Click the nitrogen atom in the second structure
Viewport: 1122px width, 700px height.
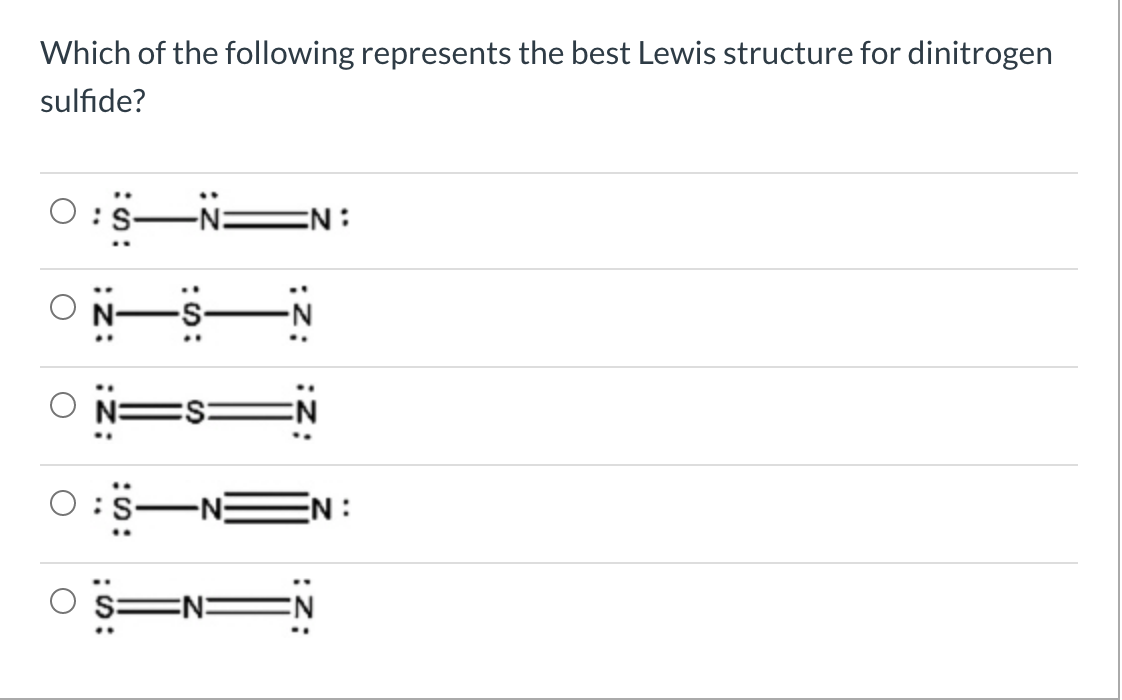101,315
